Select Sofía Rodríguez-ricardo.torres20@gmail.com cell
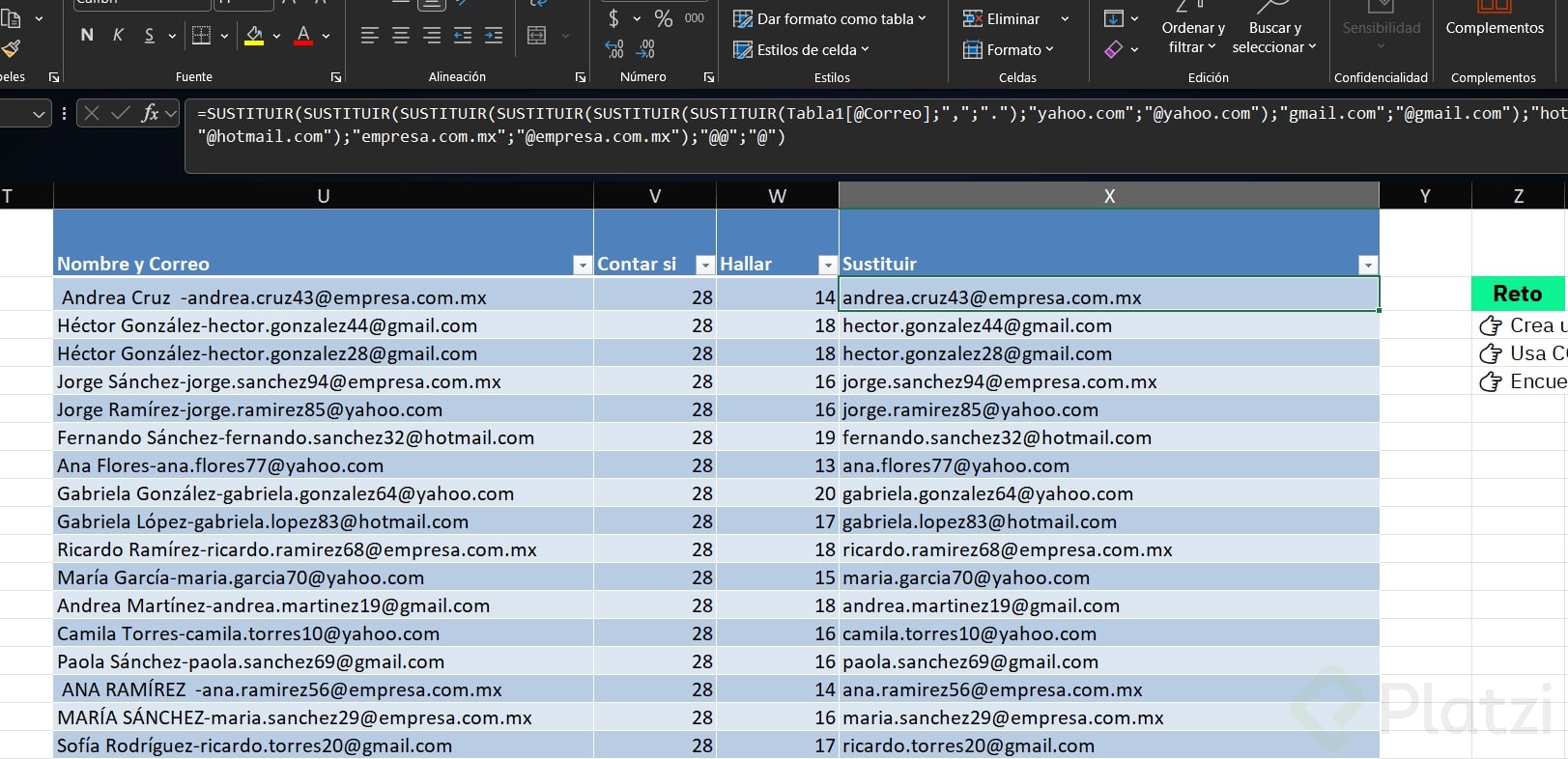Viewport: 1568px width, 759px height. point(324,745)
